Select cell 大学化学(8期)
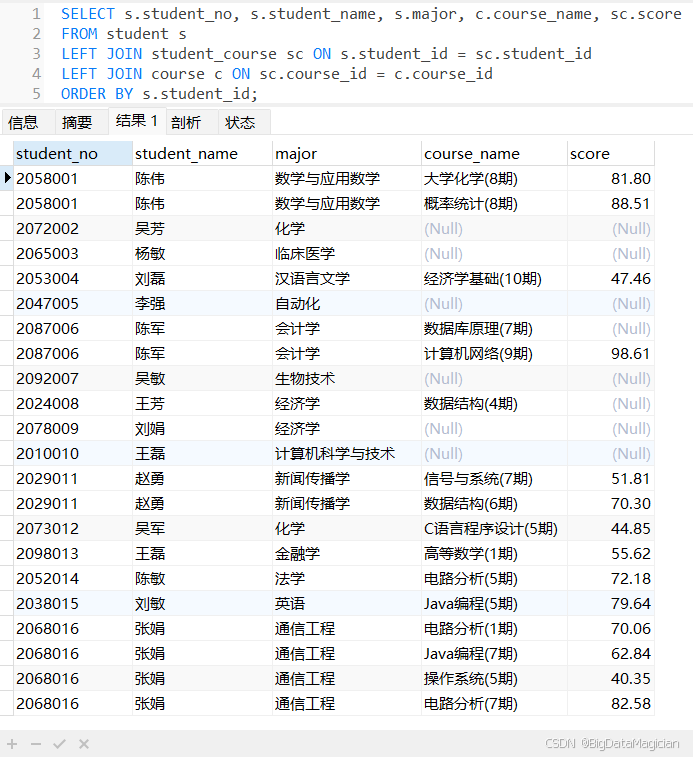The image size is (693, 757). 494,179
